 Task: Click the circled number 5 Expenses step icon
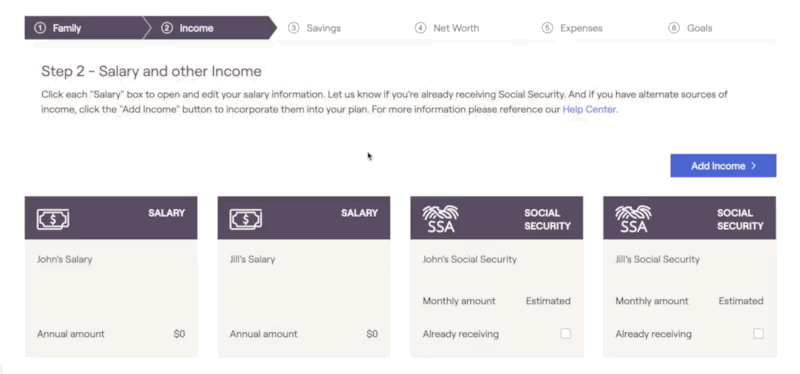(x=547, y=28)
